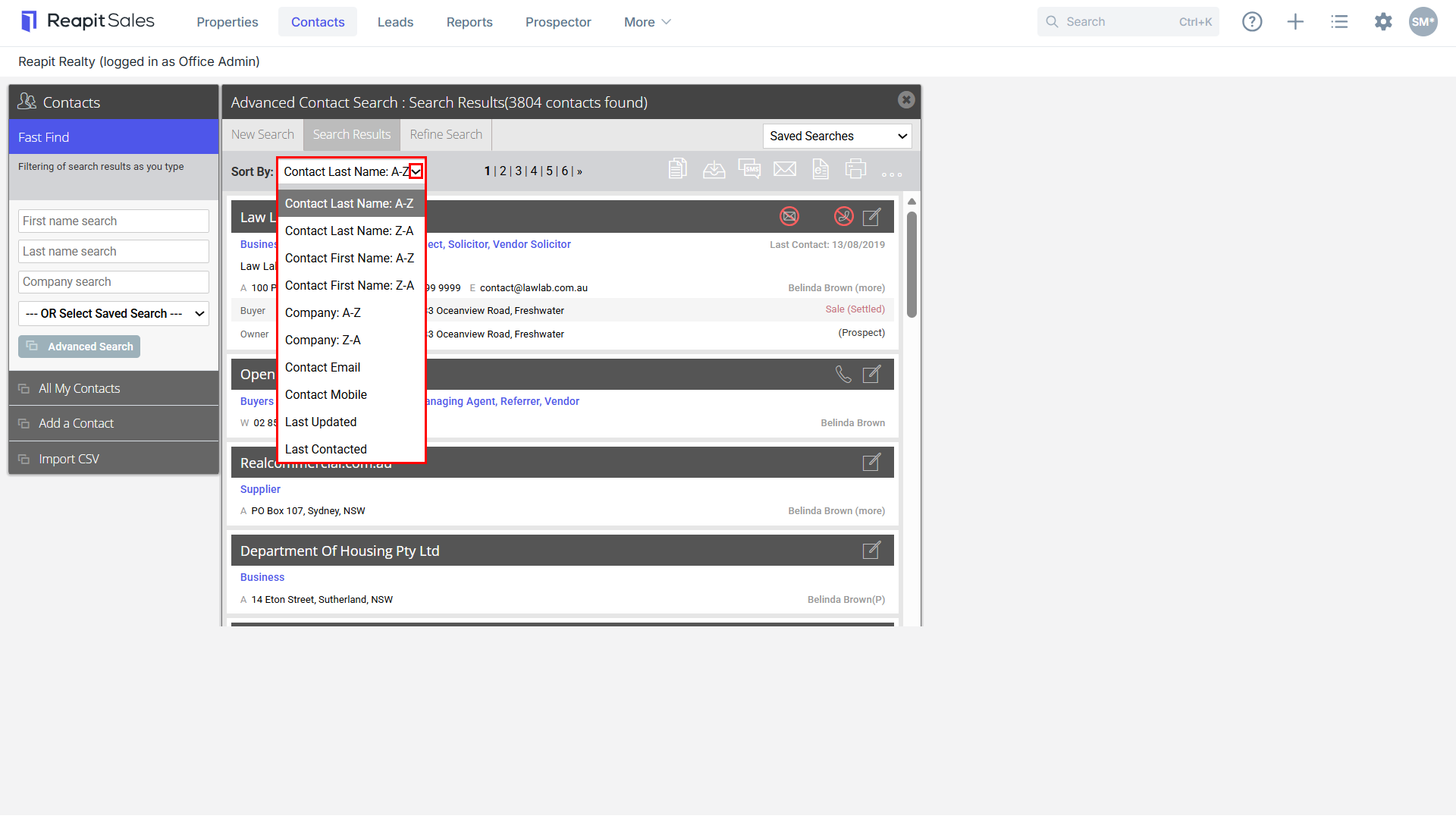This screenshot has height=819, width=1456.
Task: Click the copy documents icon
Action: [678, 168]
